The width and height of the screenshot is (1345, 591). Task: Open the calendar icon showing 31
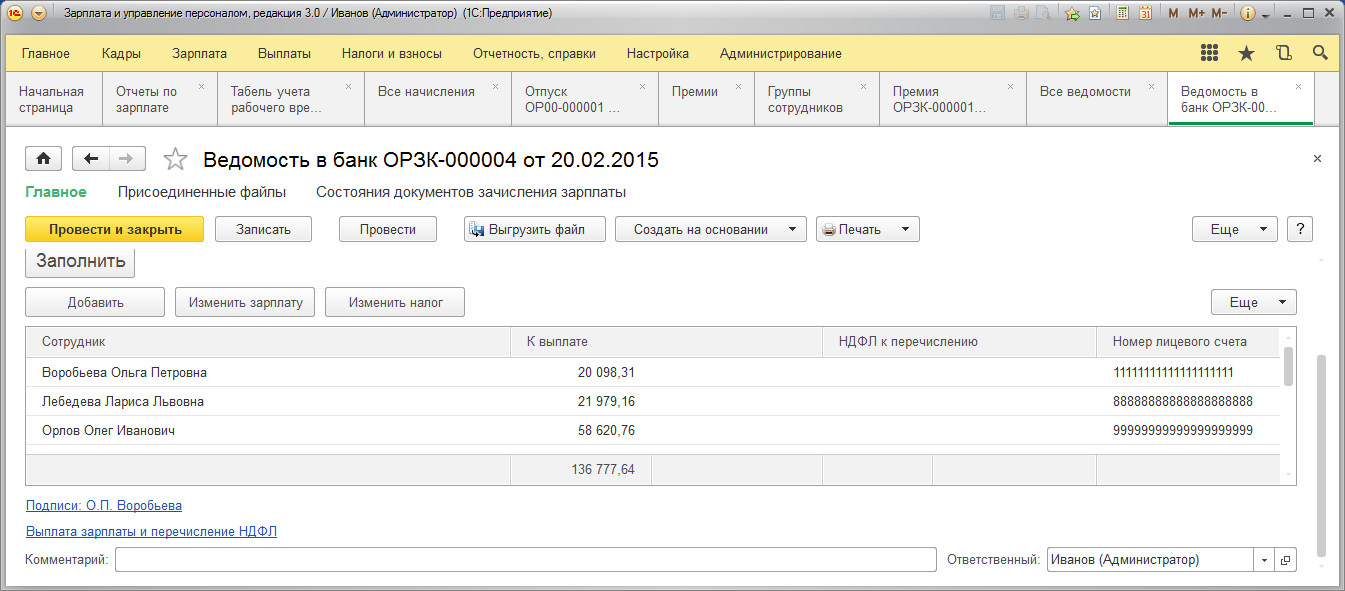(x=1146, y=14)
